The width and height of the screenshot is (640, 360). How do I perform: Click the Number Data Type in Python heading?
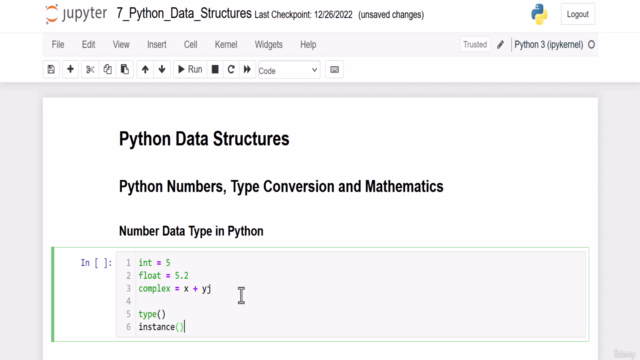pos(191,231)
